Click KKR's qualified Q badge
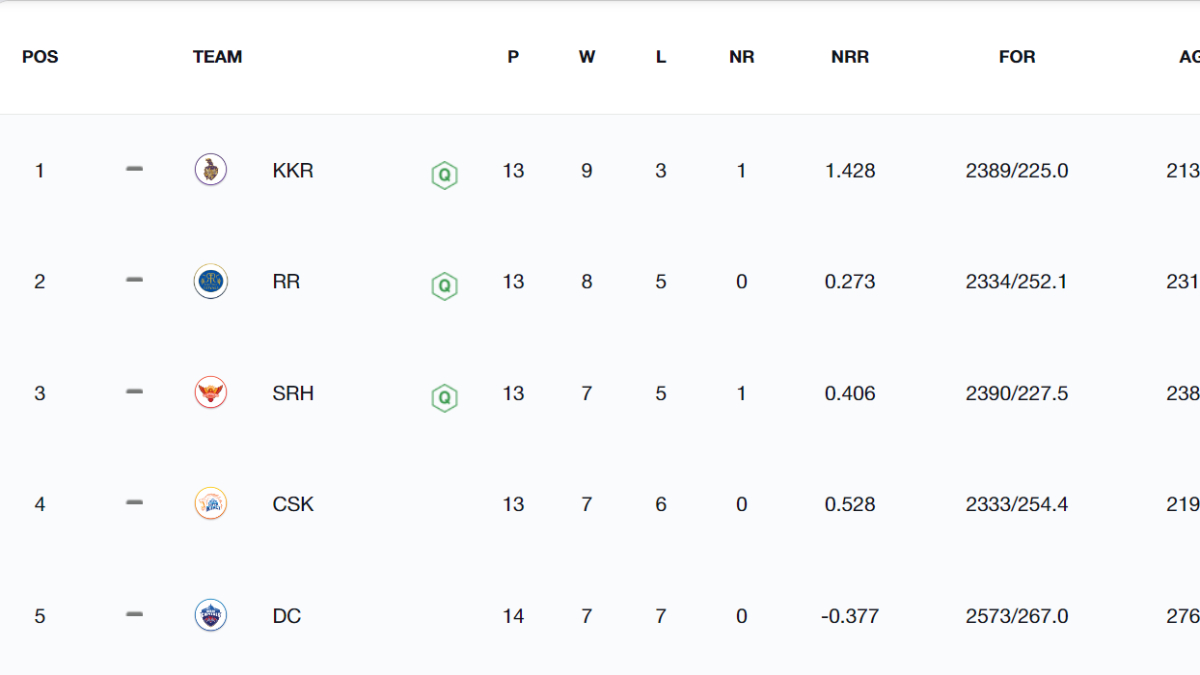 point(444,176)
